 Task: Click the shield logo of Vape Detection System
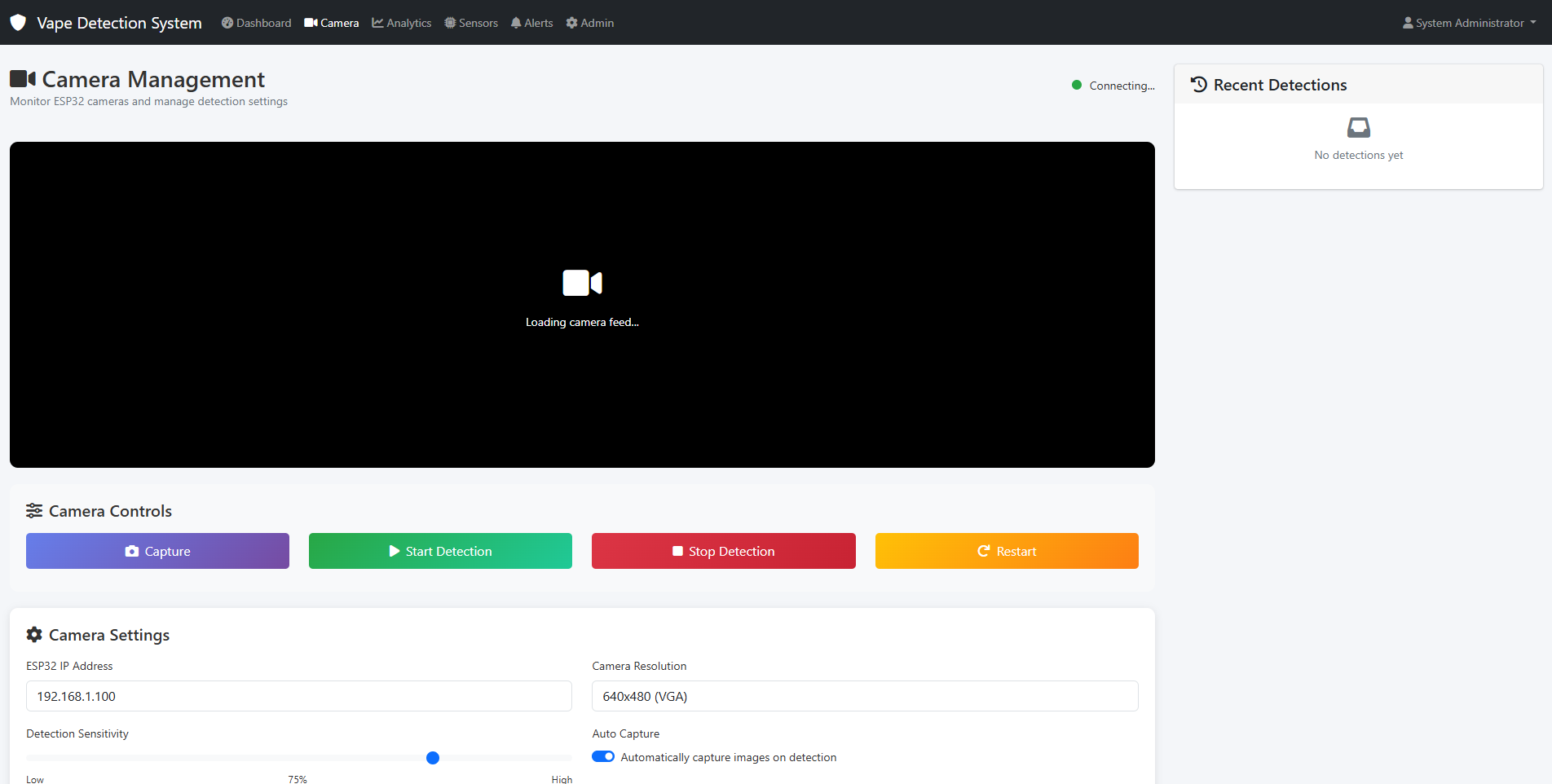(18, 22)
